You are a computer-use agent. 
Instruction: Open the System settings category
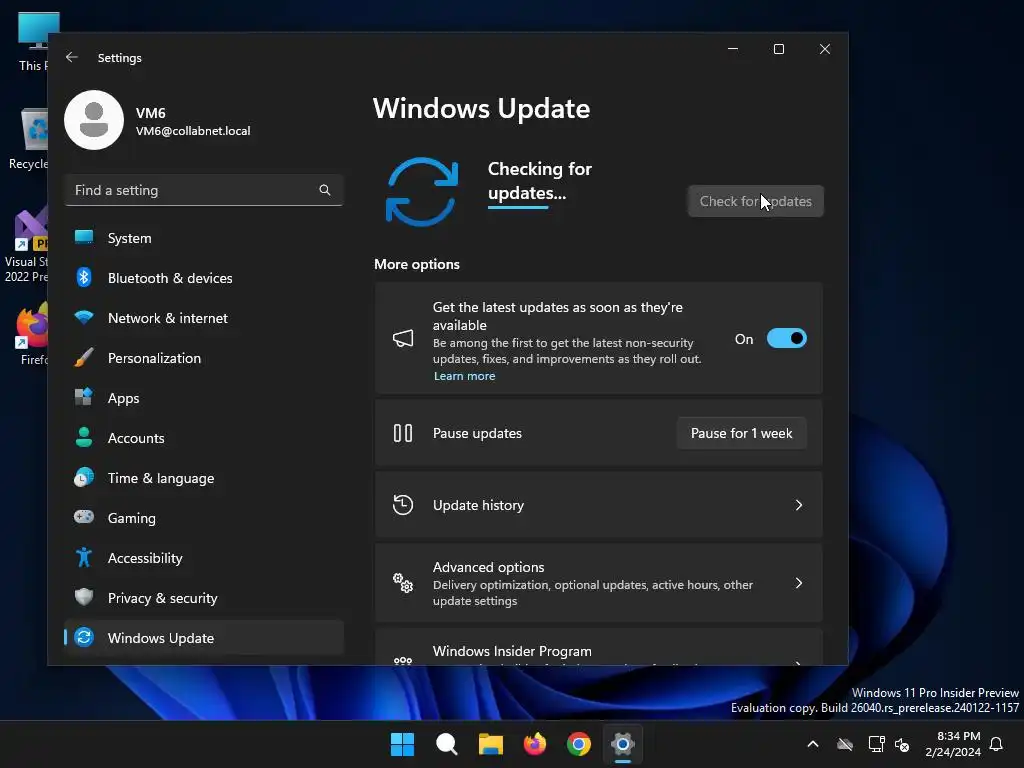[204, 238]
